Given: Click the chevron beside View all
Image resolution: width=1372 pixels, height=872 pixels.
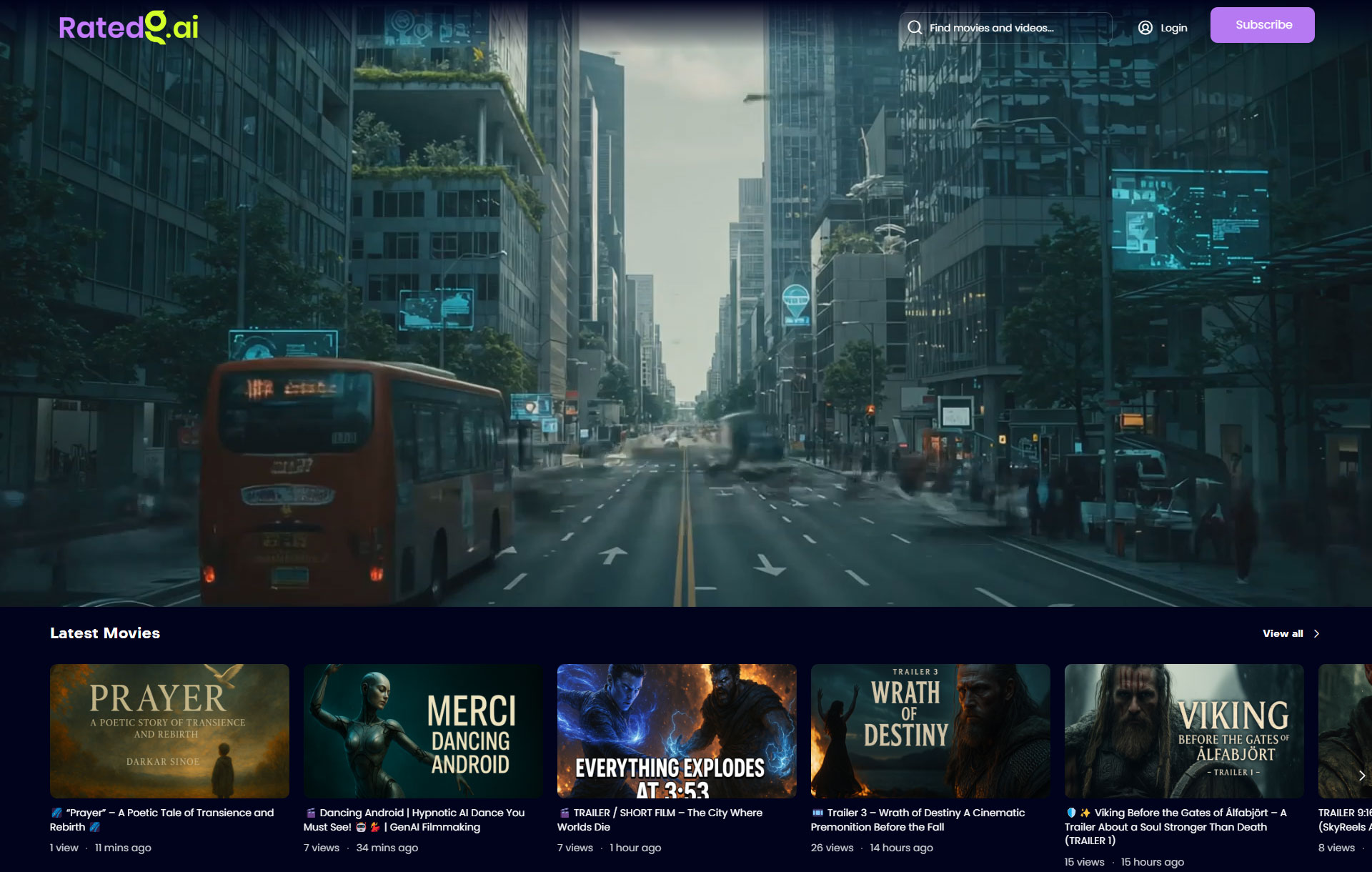Looking at the screenshot, I should click(x=1318, y=633).
